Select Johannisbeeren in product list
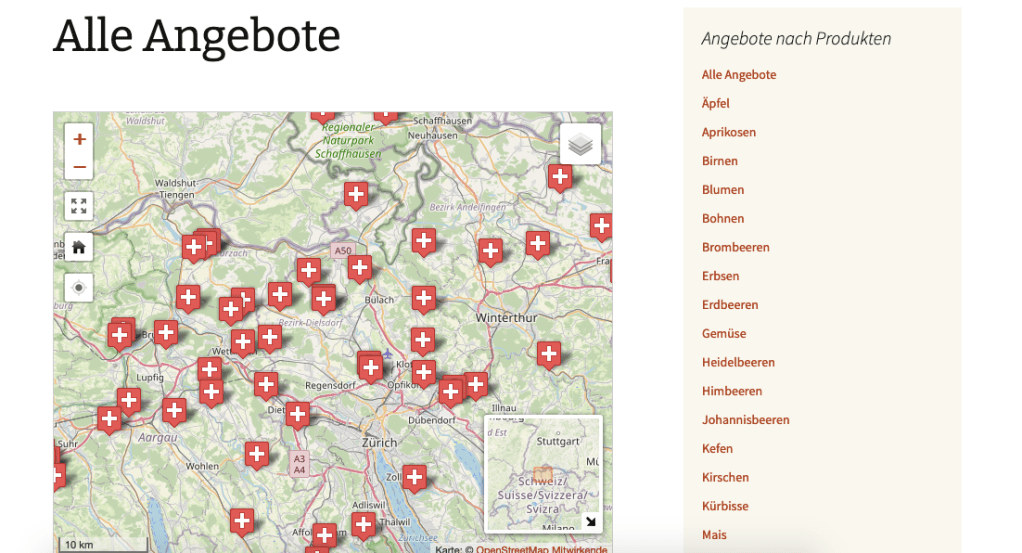 (x=745, y=420)
